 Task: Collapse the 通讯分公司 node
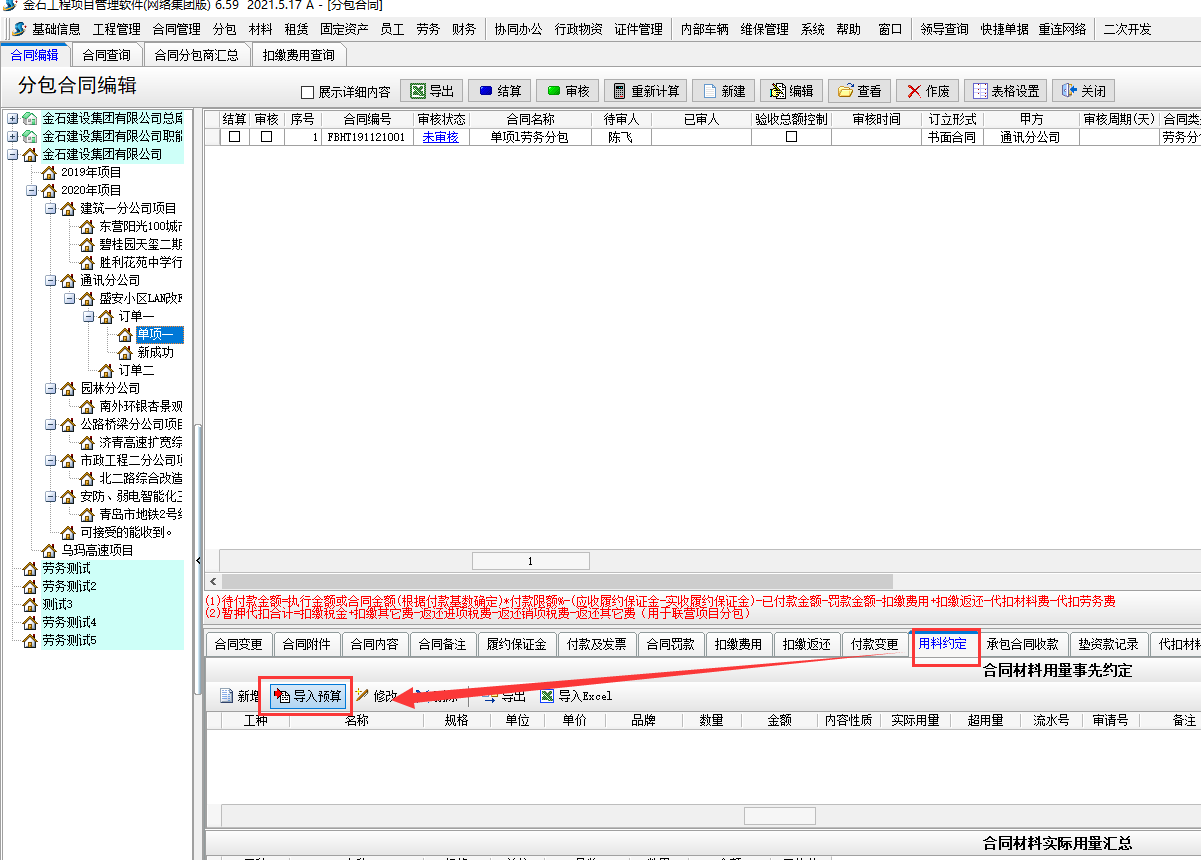[50, 280]
